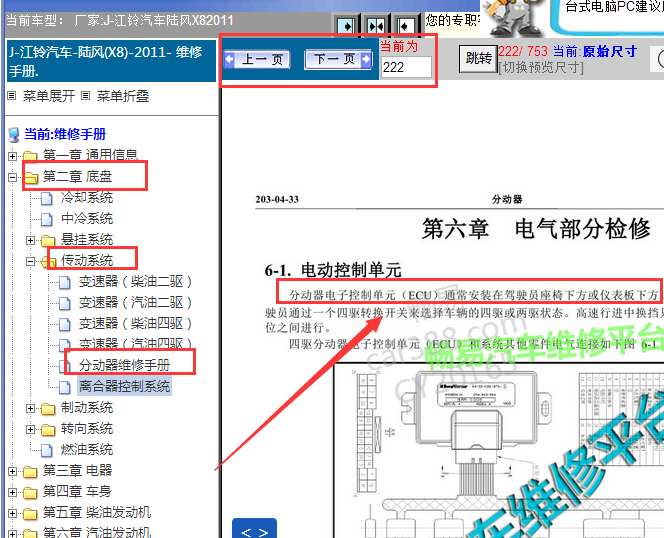Image resolution: width=664 pixels, height=538 pixels.
Task: Click the blue < > code button
Action: 255,529
